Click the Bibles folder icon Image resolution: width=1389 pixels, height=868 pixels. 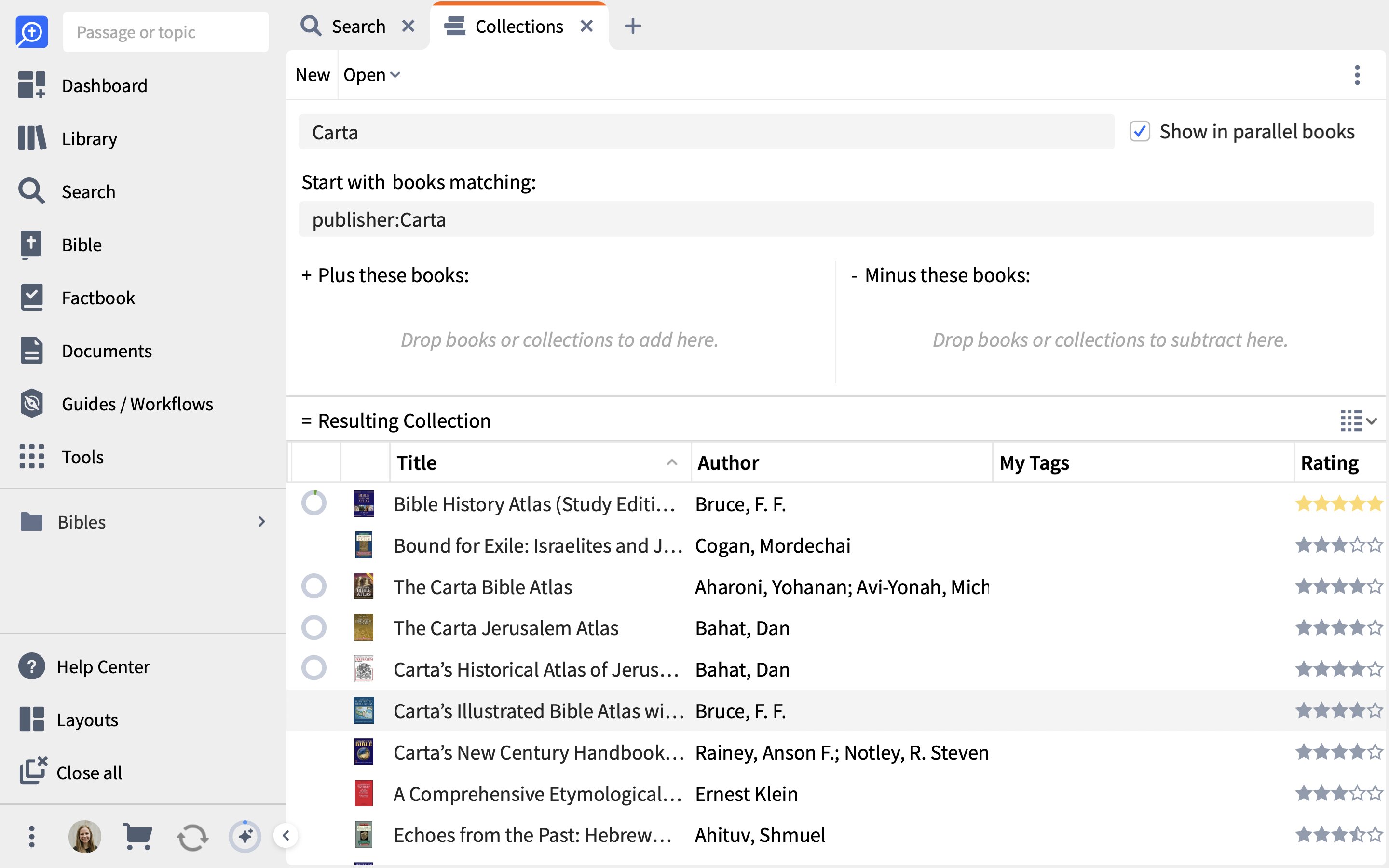point(31,522)
